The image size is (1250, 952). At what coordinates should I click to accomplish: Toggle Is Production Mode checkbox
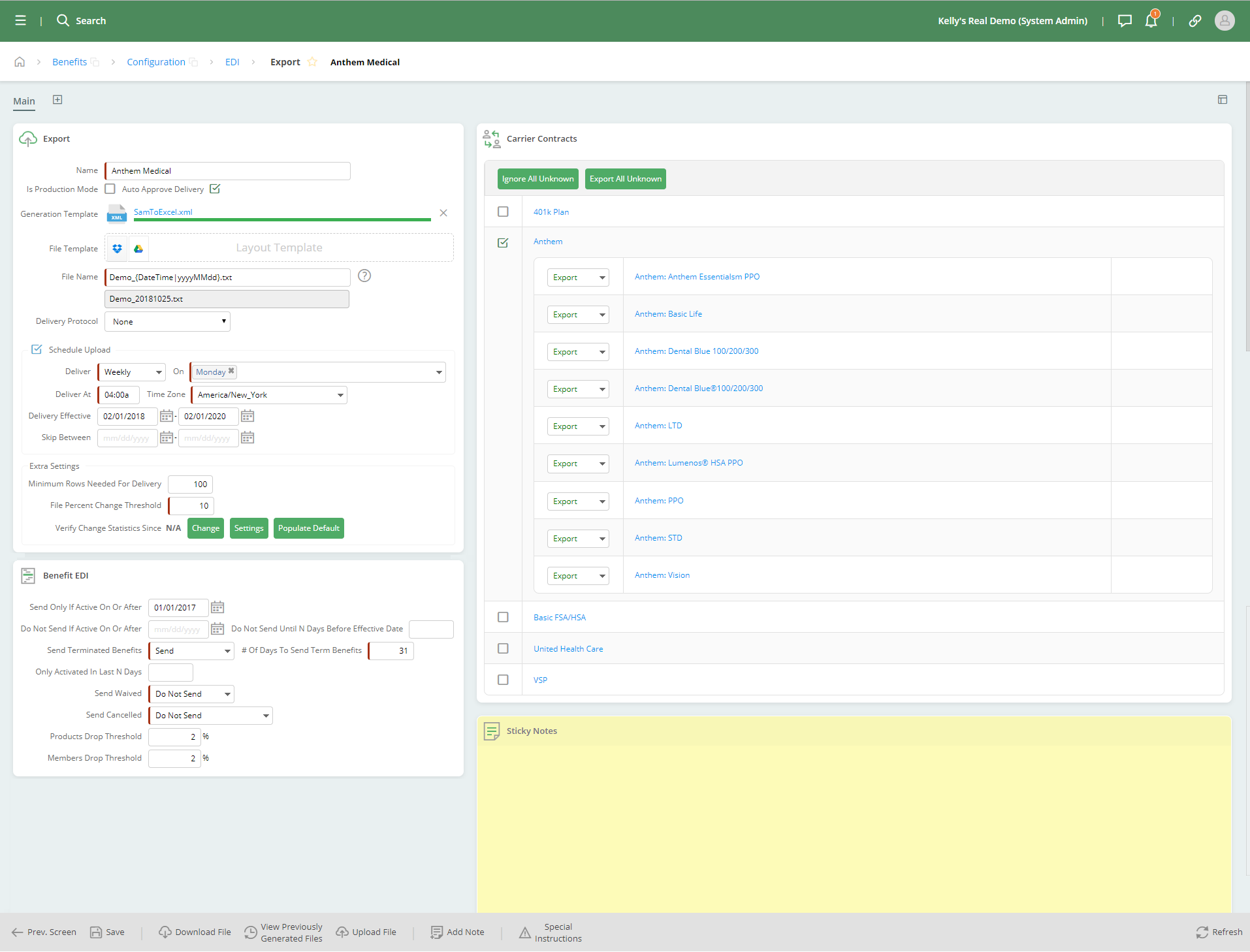[110, 189]
